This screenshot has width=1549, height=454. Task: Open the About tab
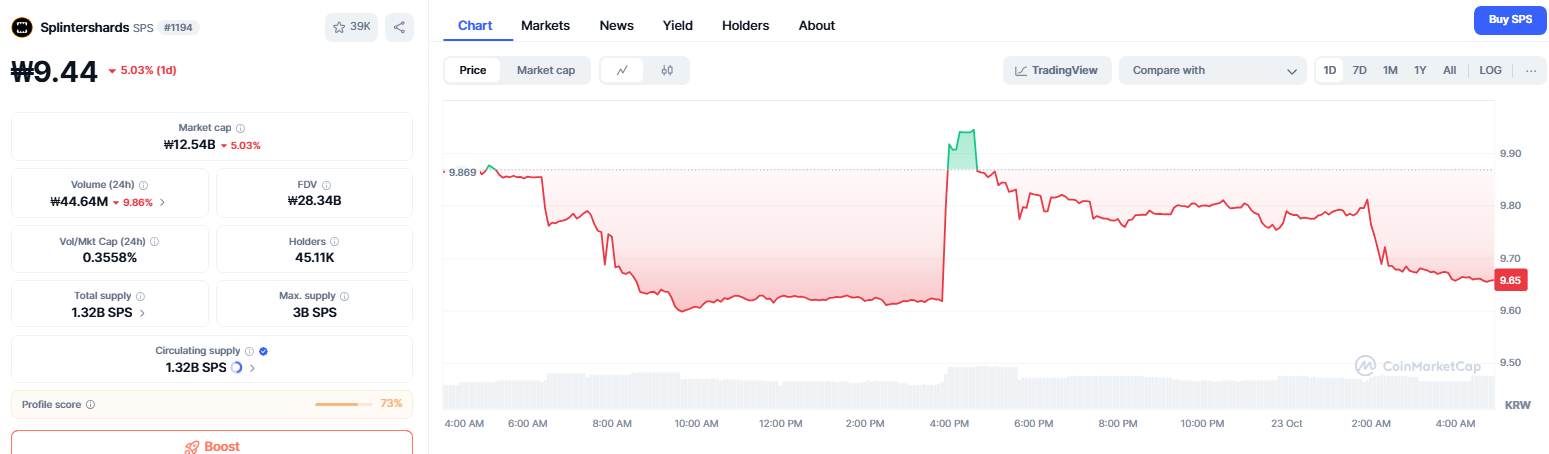[x=817, y=25]
